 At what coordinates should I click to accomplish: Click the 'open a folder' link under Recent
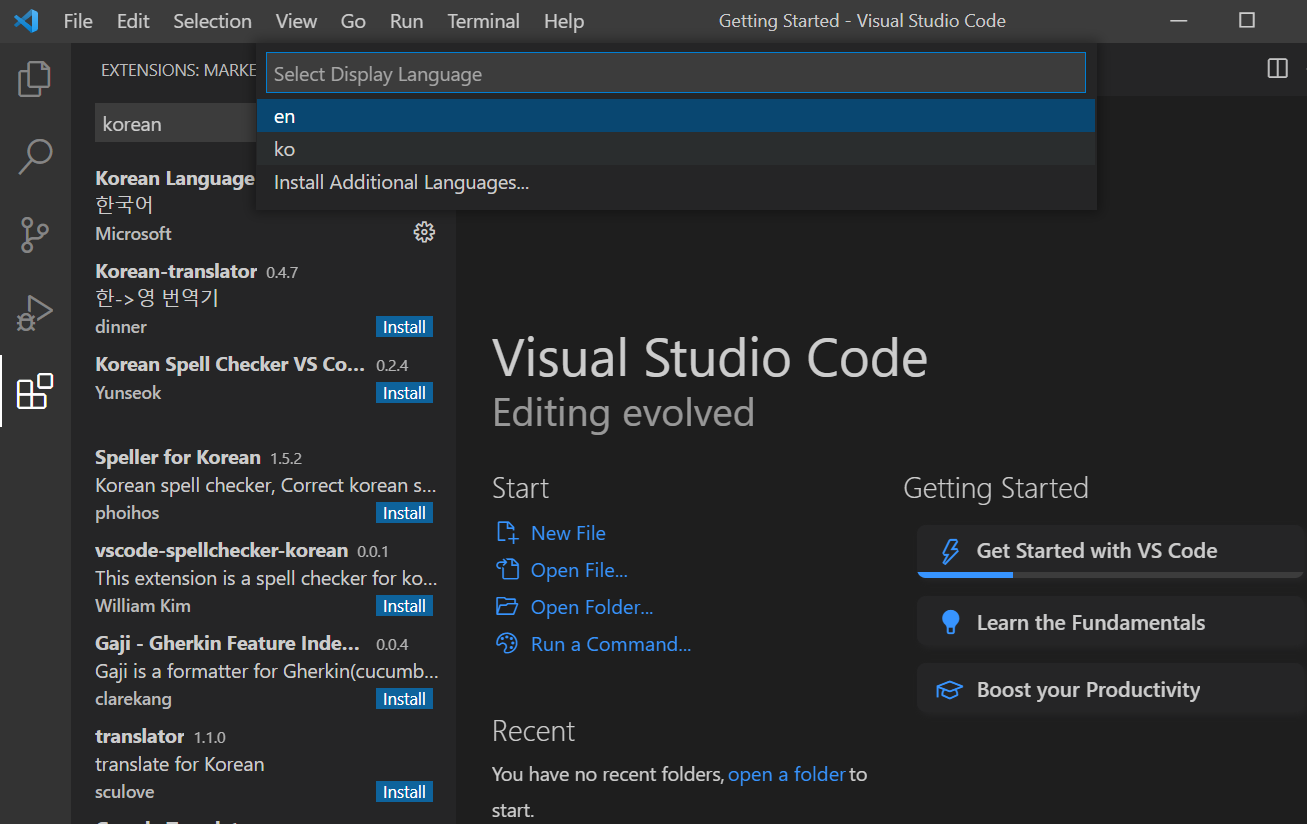coord(787,774)
